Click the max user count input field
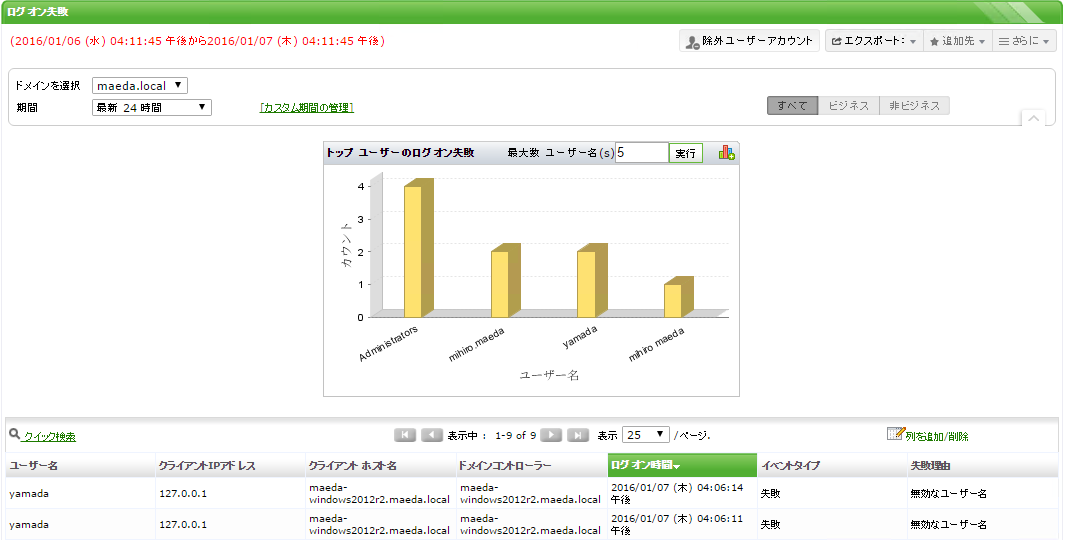1065x540 pixels. pyautogui.click(x=642, y=153)
